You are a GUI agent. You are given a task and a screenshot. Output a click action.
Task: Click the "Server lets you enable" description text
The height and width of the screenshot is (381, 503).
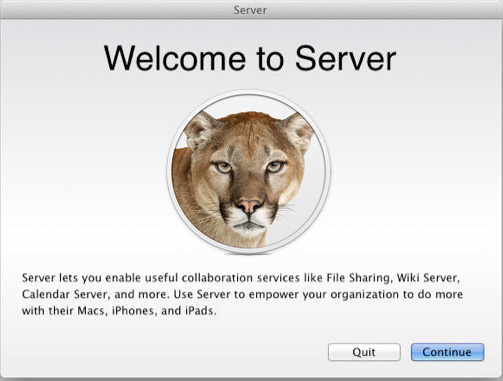tap(242, 294)
